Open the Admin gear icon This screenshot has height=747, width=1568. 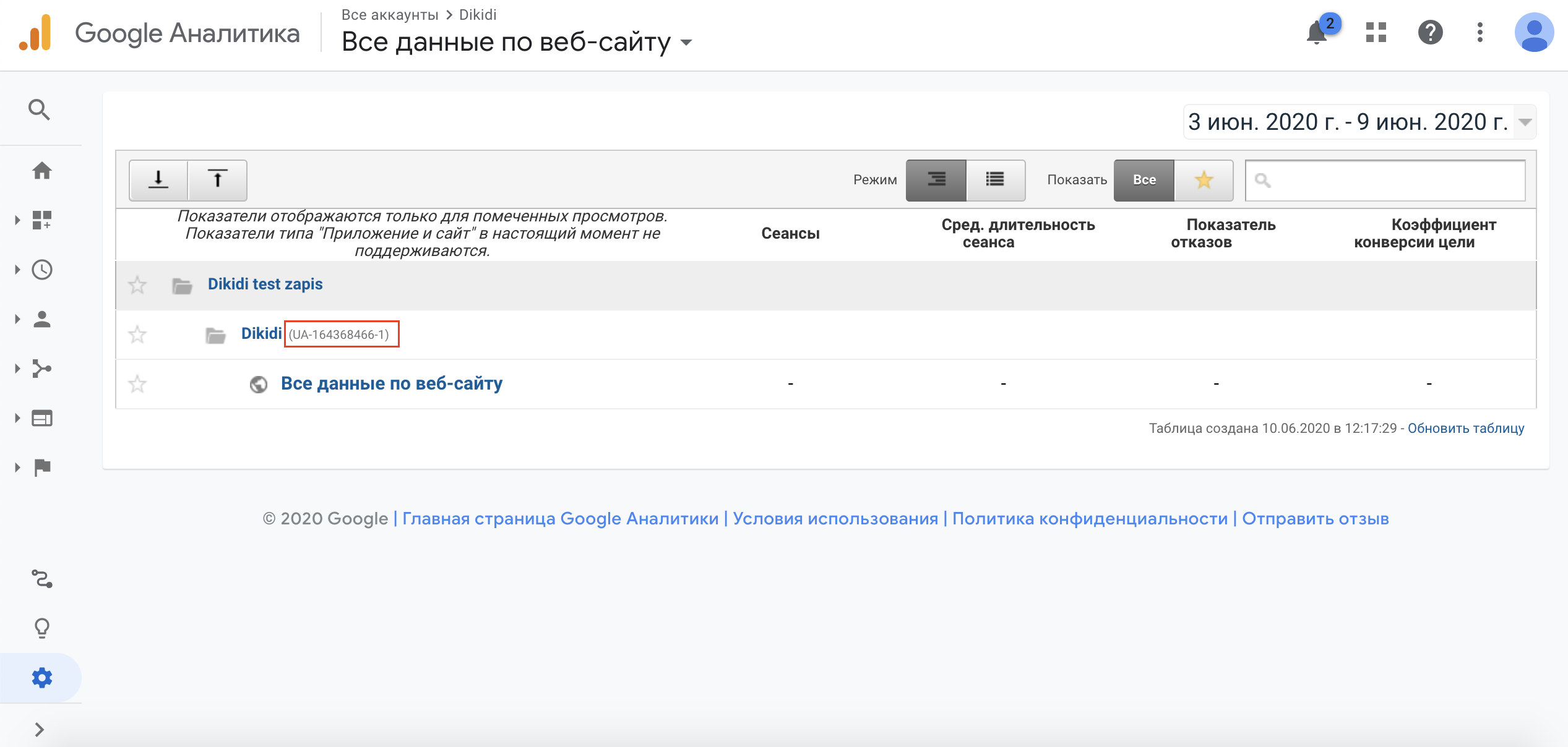coord(41,678)
